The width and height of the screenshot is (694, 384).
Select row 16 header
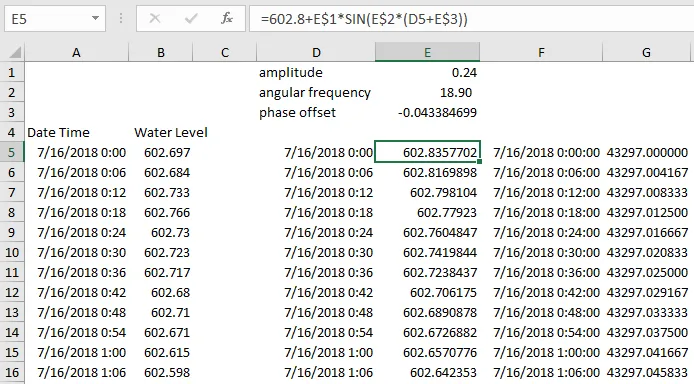tap(12, 372)
